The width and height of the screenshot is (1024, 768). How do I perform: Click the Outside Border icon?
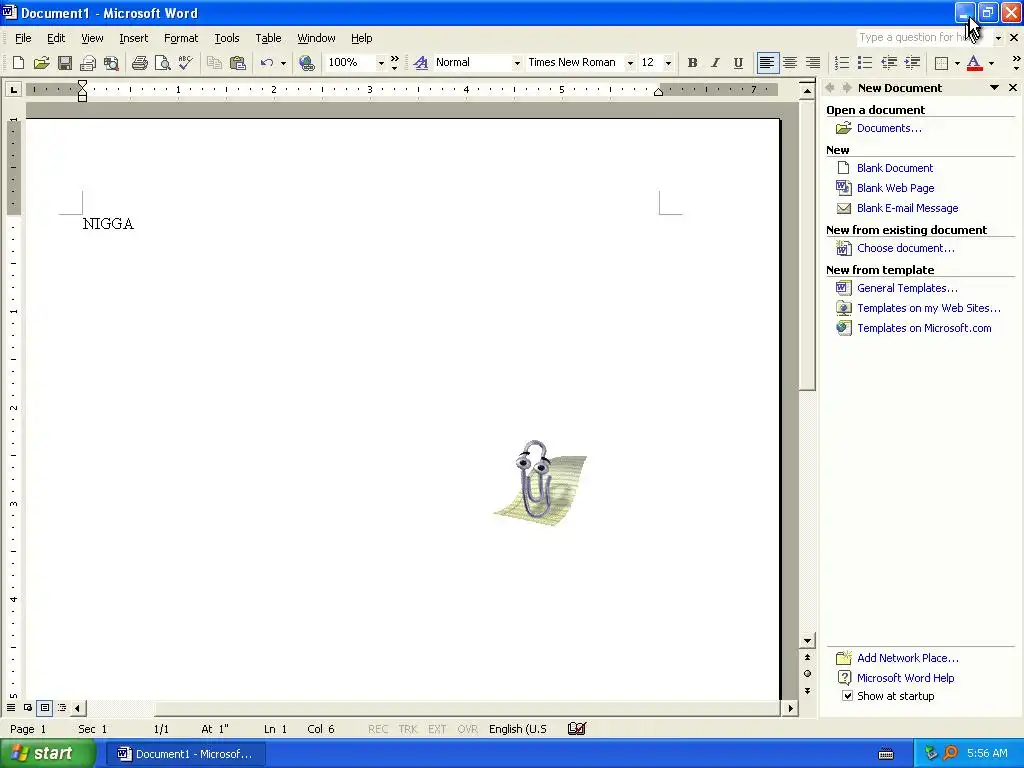tap(941, 63)
